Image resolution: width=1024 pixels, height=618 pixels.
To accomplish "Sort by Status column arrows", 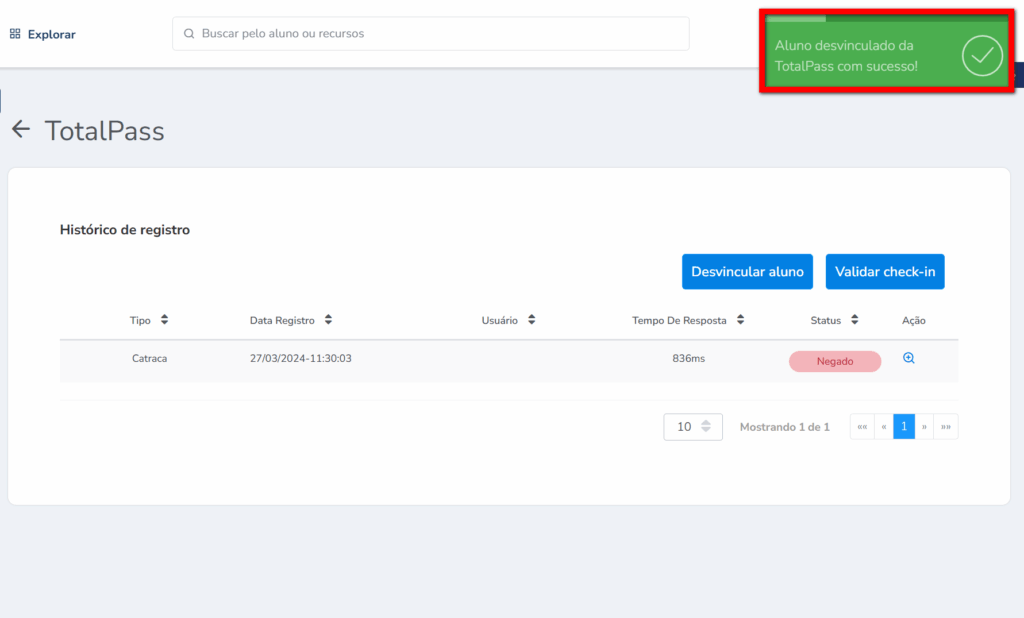I will coord(855,320).
